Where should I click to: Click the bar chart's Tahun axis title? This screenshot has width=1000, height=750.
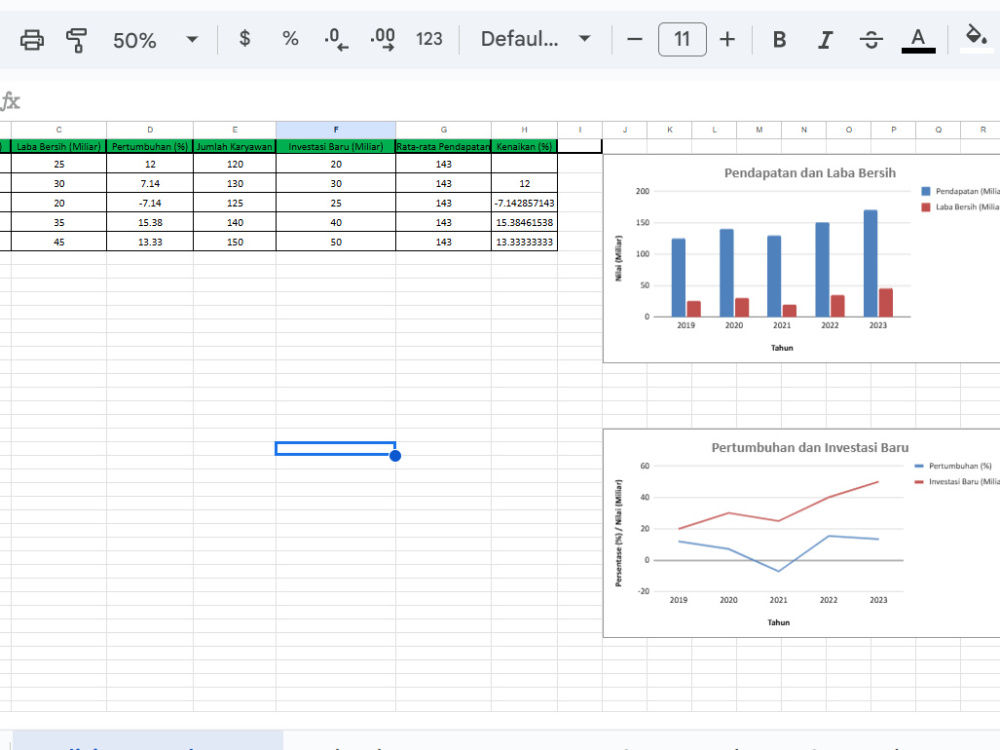click(x=782, y=348)
